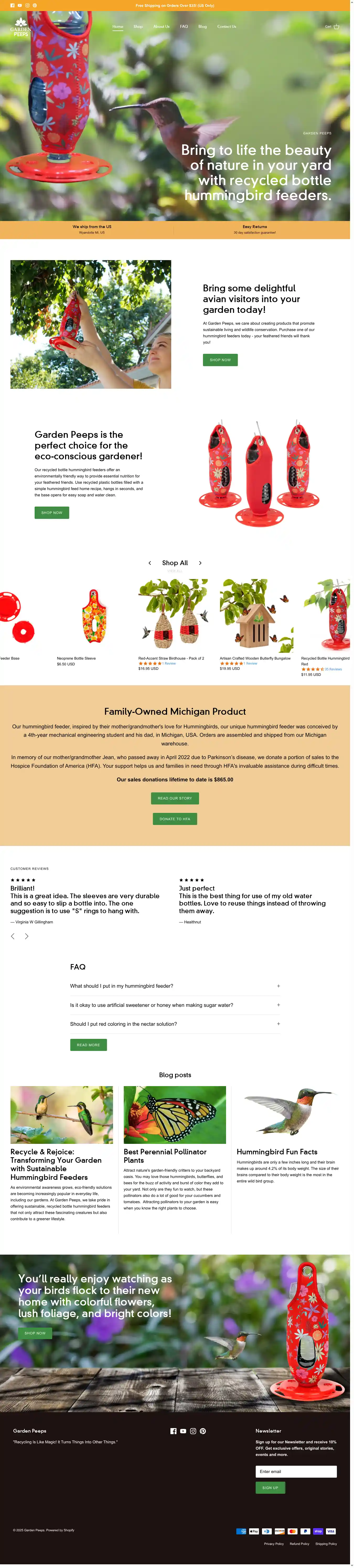Show next customer review arrow
The width and height of the screenshot is (354, 1568).
(x=26, y=936)
